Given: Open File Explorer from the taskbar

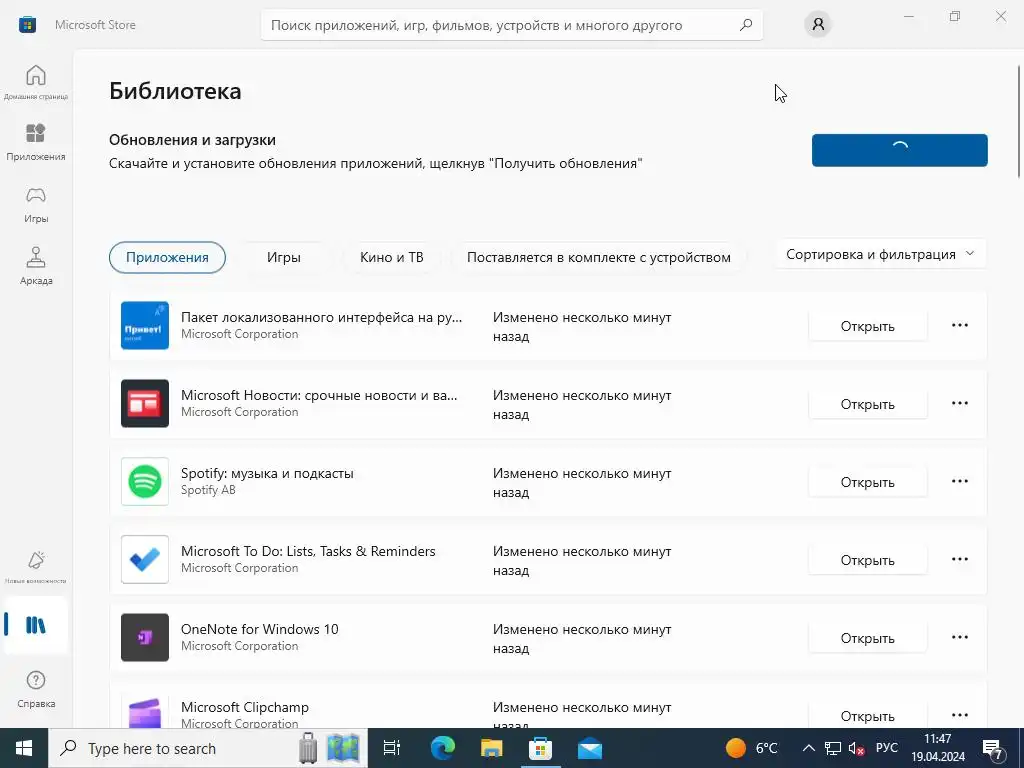Looking at the screenshot, I should point(492,748).
